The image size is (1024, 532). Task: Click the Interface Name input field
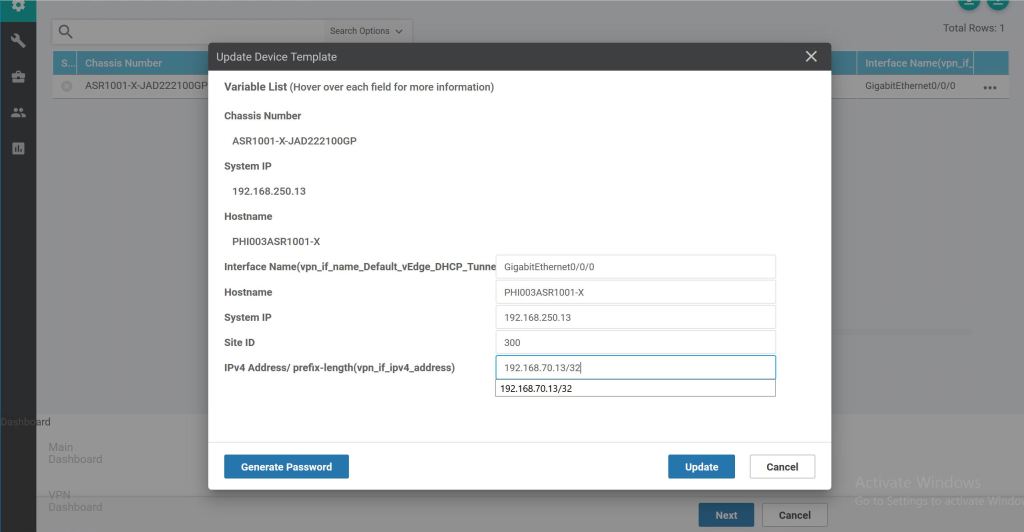tap(635, 267)
